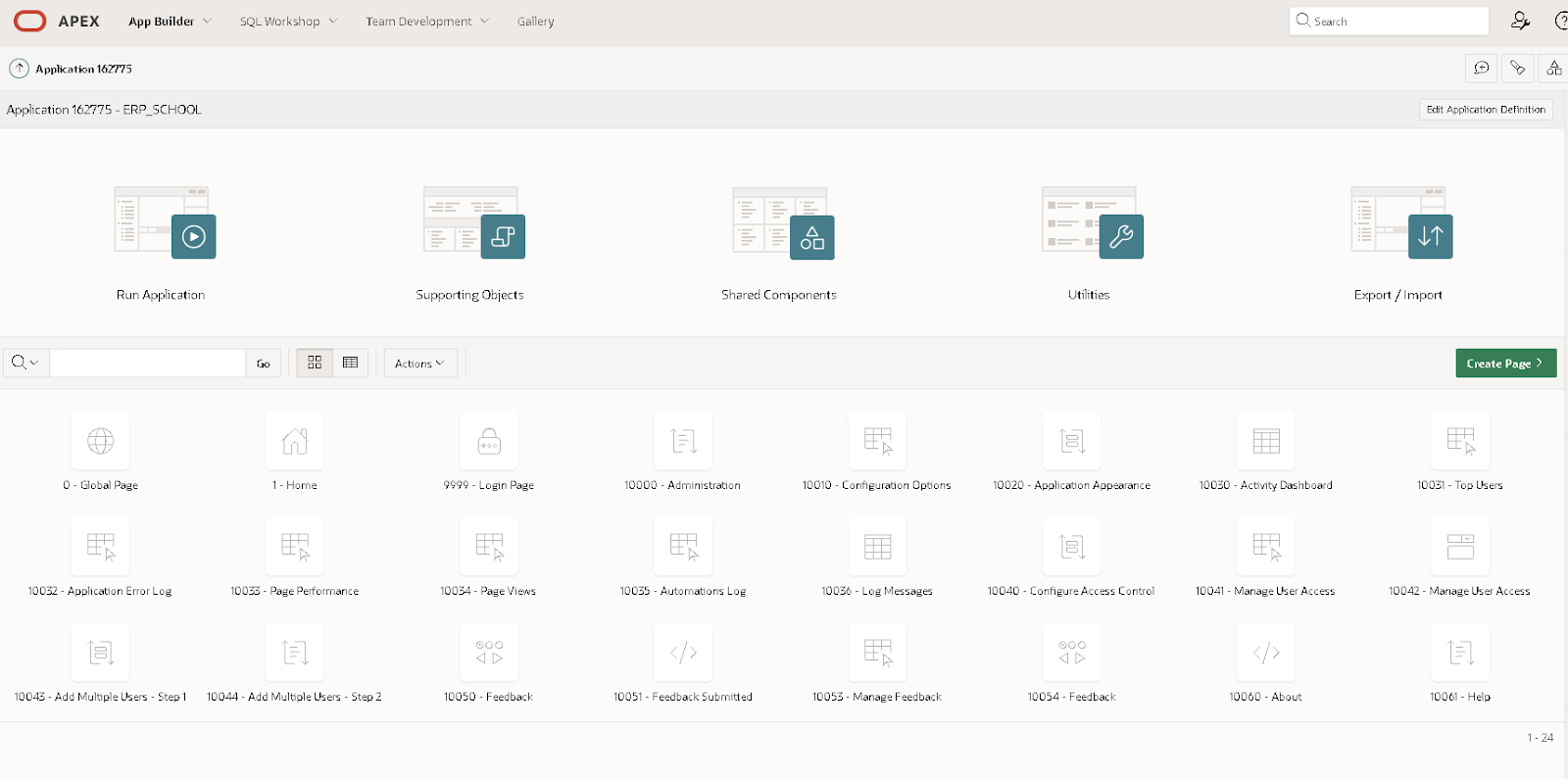Open 10043 - Add Multiple Users Step 1 icon
Viewport: 1568px width, 779px height.
tap(101, 653)
